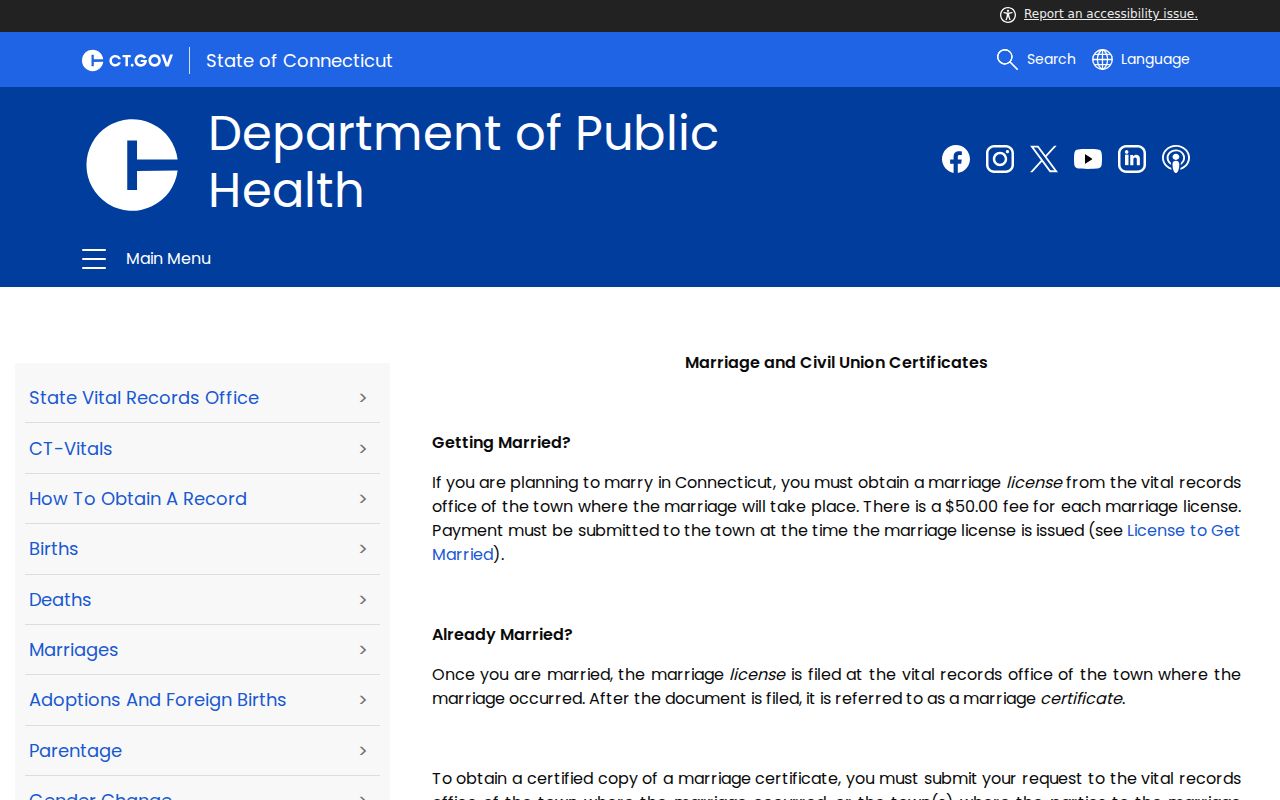Click the State of Connecticut header link
This screenshot has width=1280, height=800.
pyautogui.click(x=299, y=60)
